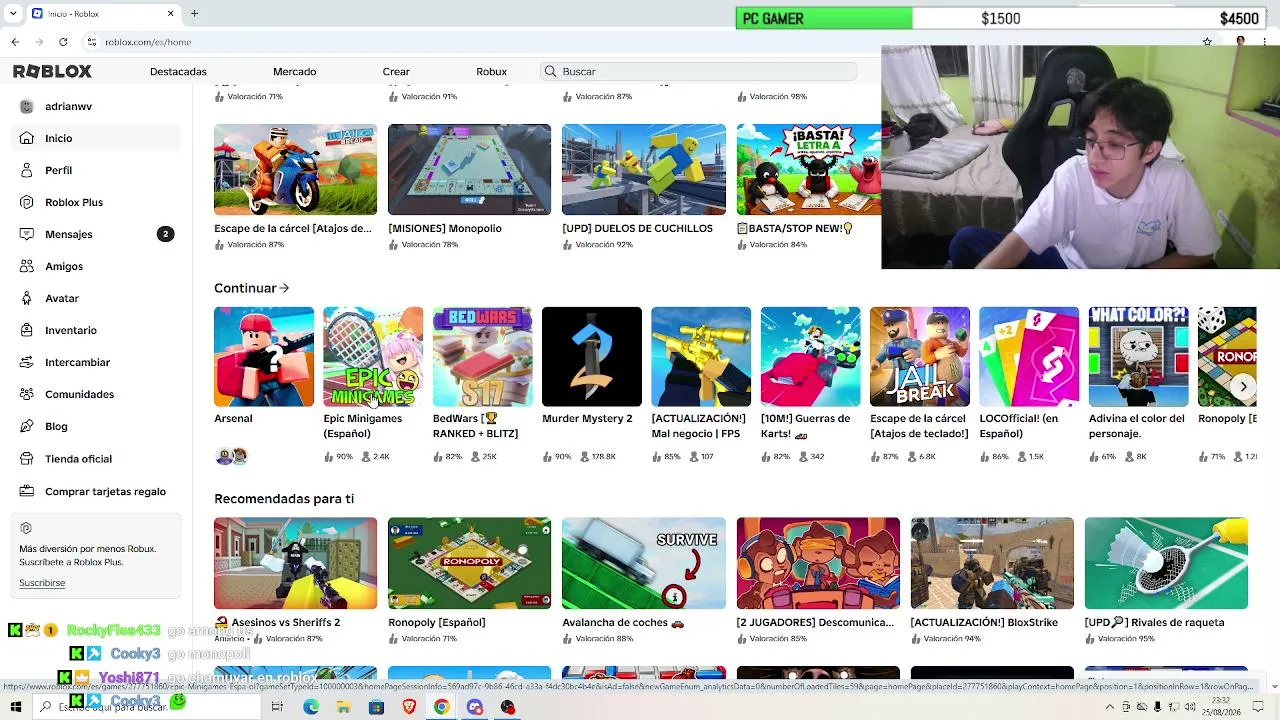Click the Windows taskbar search box
The height and width of the screenshot is (720, 1280).
(148, 707)
